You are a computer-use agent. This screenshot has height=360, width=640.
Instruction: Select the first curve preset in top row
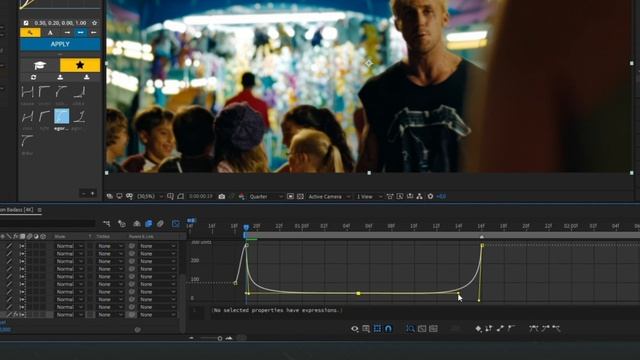pyautogui.click(x=27, y=92)
